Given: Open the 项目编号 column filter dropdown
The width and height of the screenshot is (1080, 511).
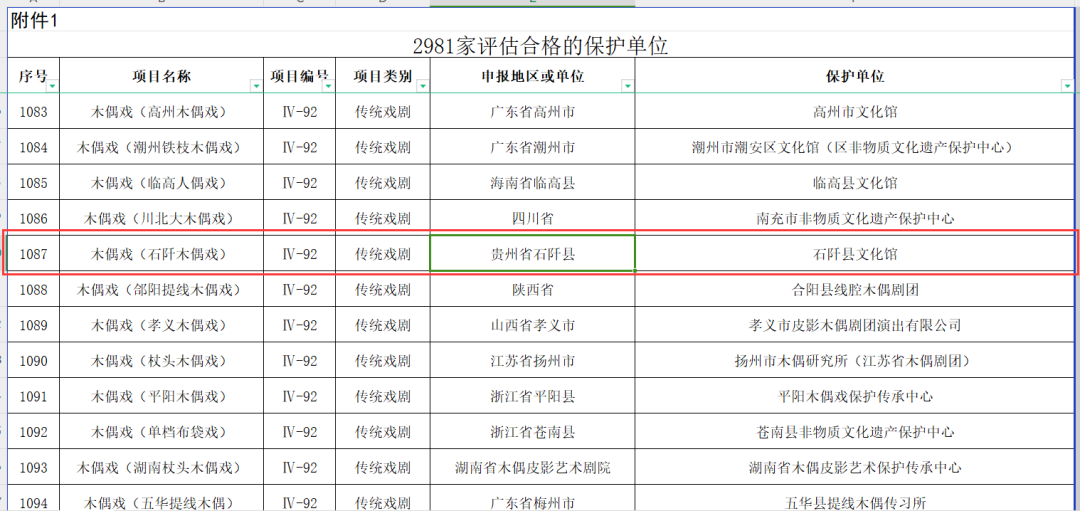Looking at the screenshot, I should (328, 87).
